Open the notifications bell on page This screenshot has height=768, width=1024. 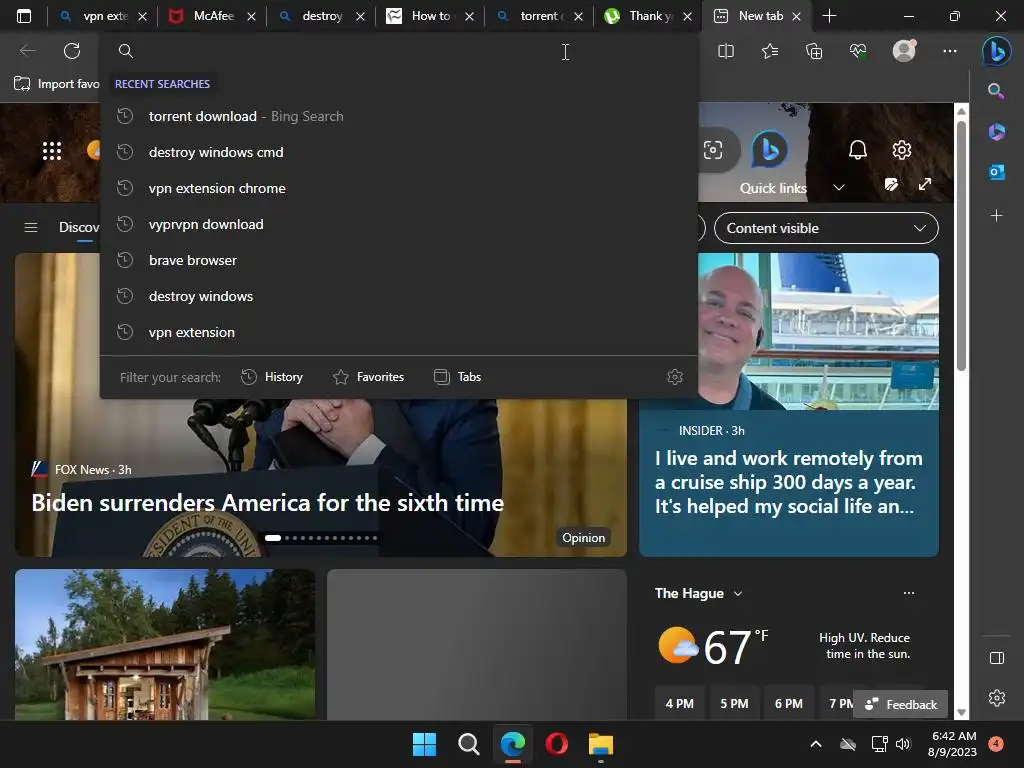[x=857, y=150]
